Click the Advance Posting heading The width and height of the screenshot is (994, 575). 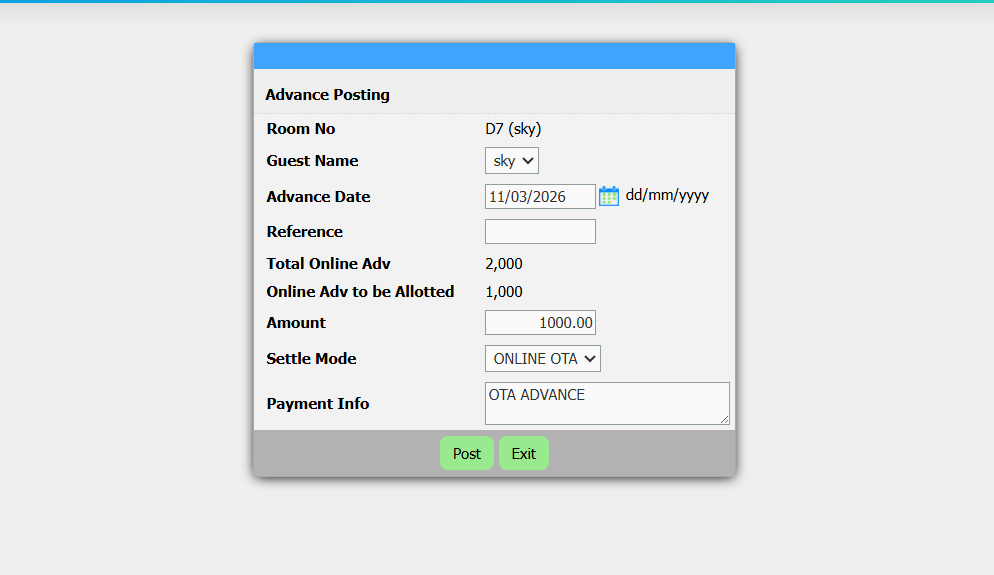pyautogui.click(x=327, y=95)
